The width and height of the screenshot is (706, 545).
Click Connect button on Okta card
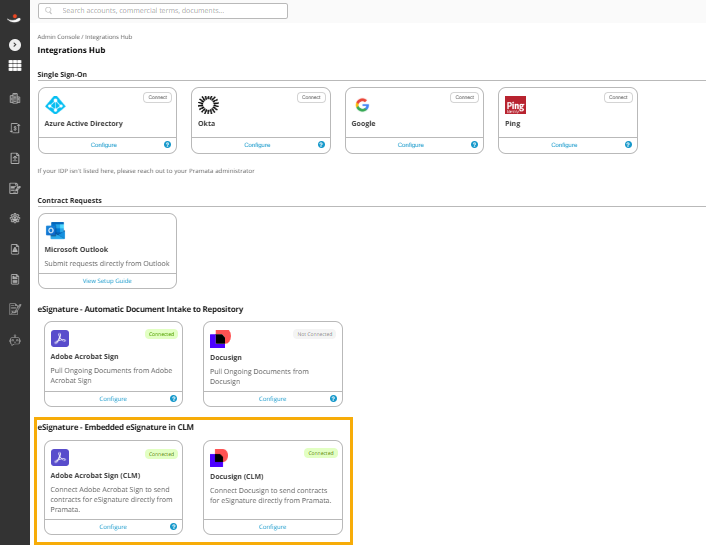click(x=311, y=97)
